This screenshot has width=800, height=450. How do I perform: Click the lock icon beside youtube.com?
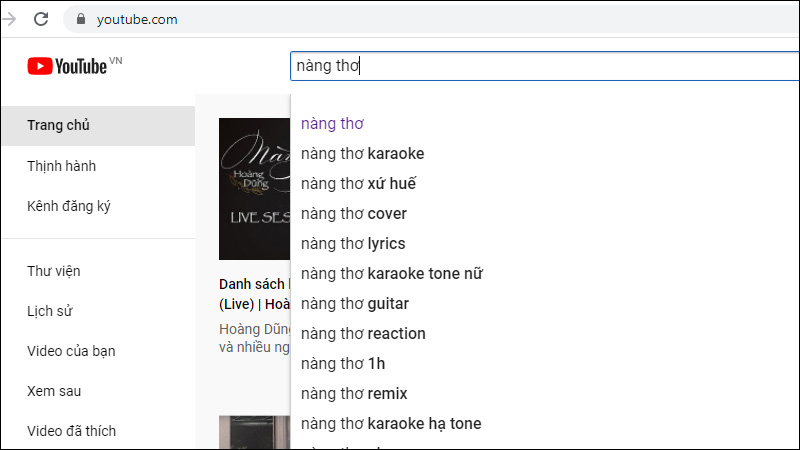[81, 19]
